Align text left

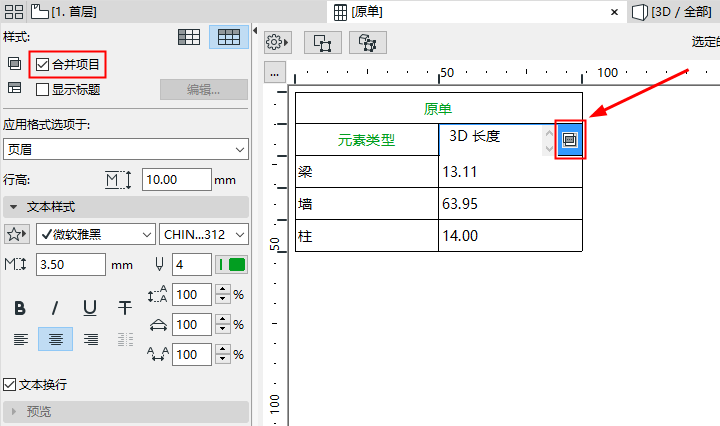21,339
